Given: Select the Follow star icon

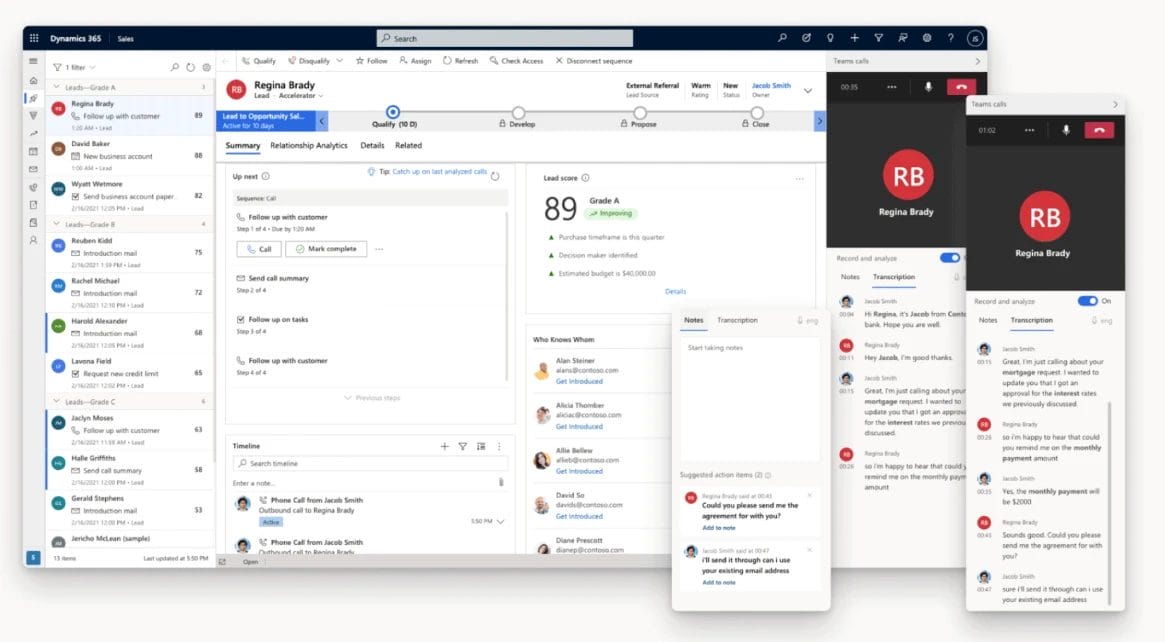Looking at the screenshot, I should pos(360,61).
